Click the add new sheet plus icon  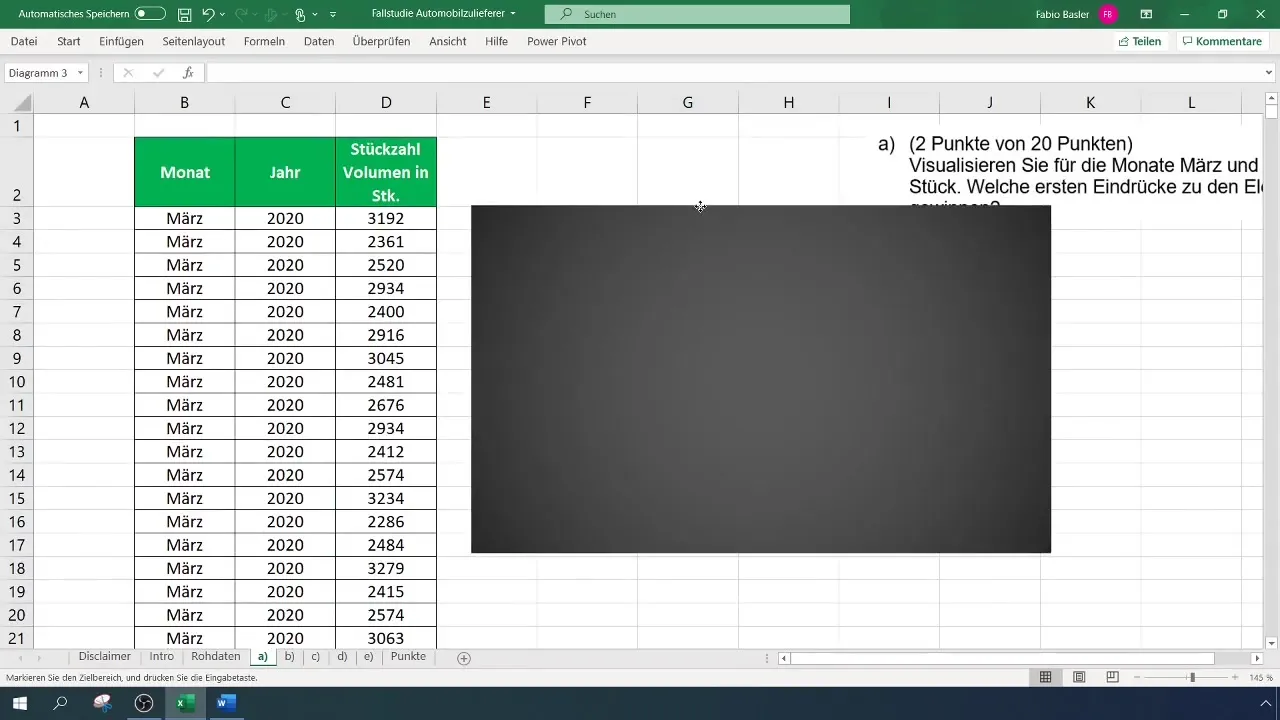[464, 658]
